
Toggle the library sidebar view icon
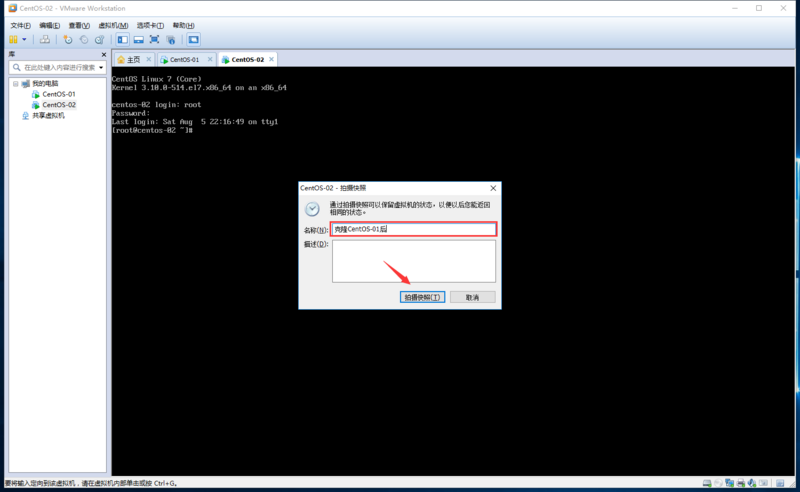[x=122, y=39]
